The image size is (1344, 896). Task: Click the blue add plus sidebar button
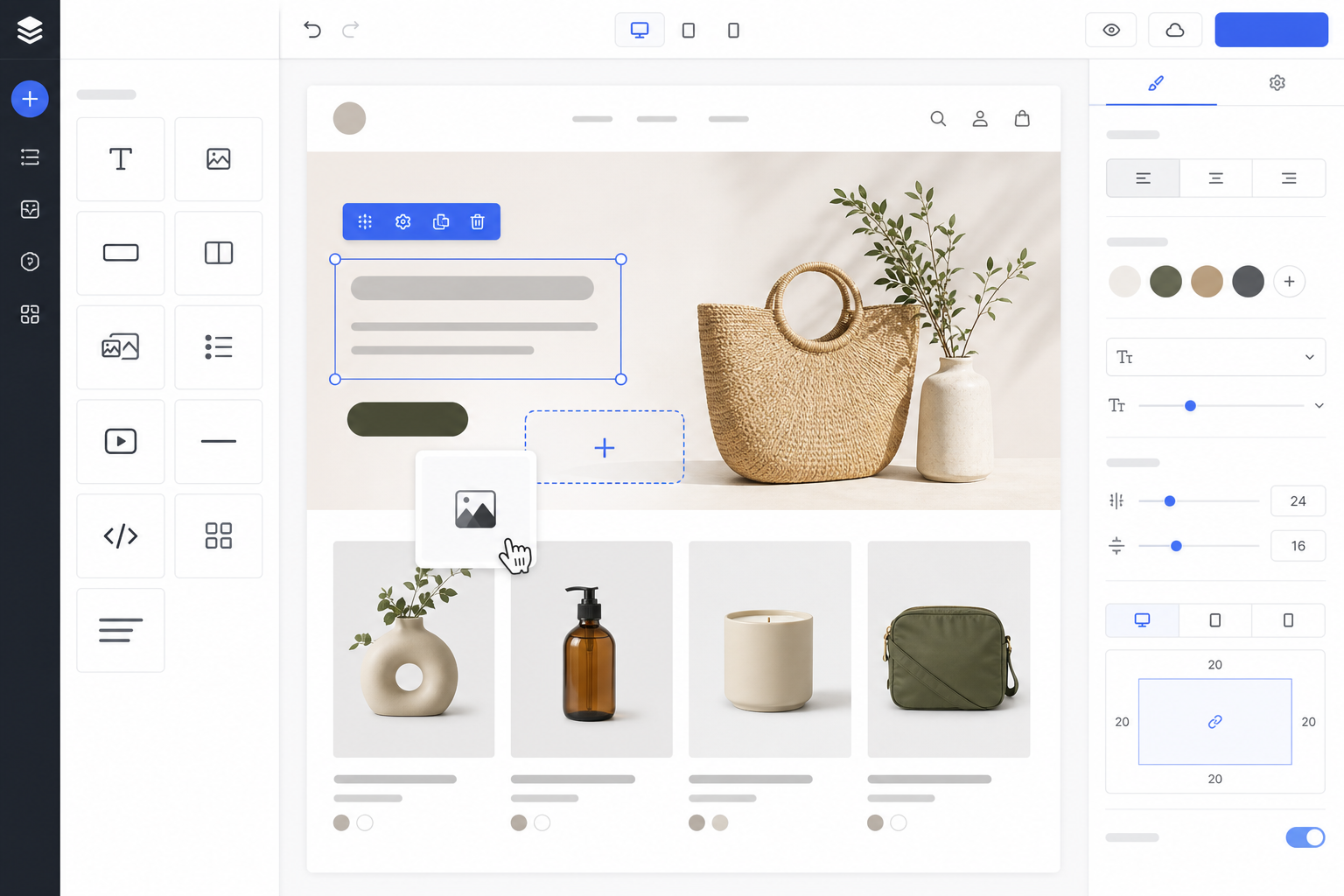pyautogui.click(x=30, y=99)
